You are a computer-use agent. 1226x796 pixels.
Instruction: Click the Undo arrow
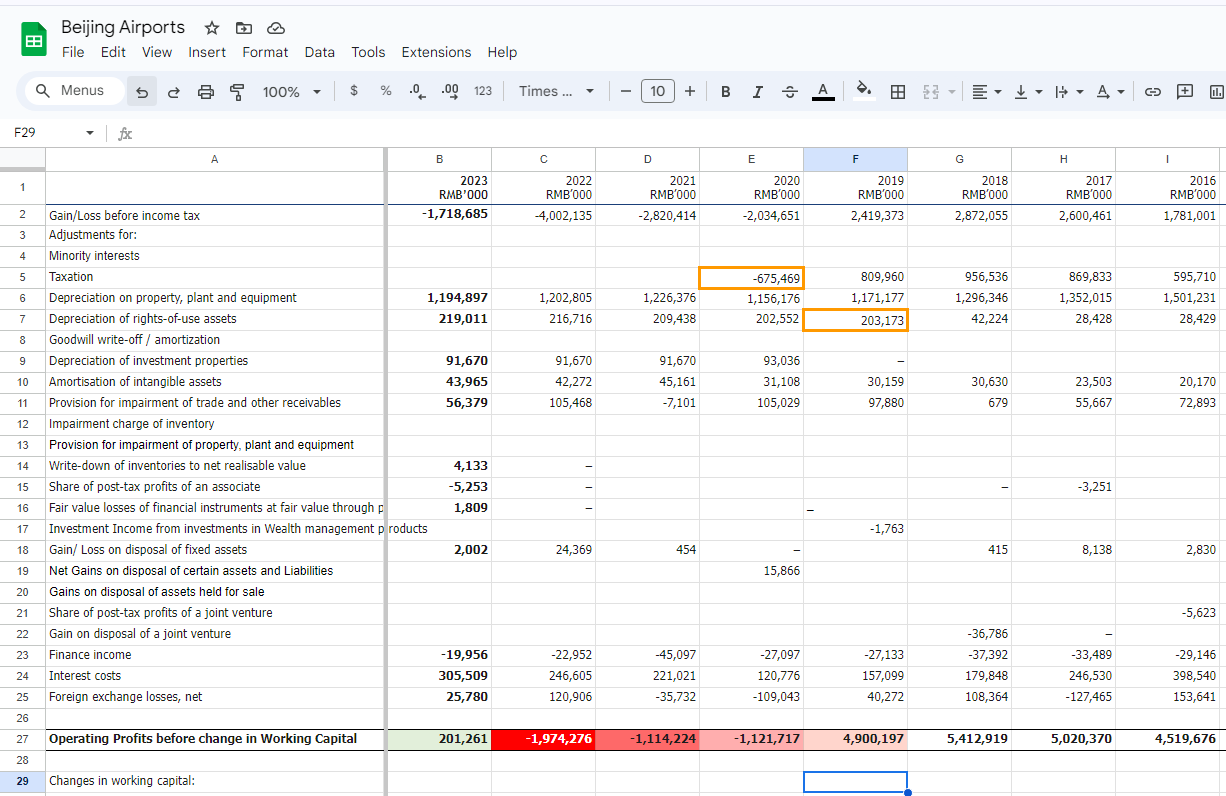142,92
